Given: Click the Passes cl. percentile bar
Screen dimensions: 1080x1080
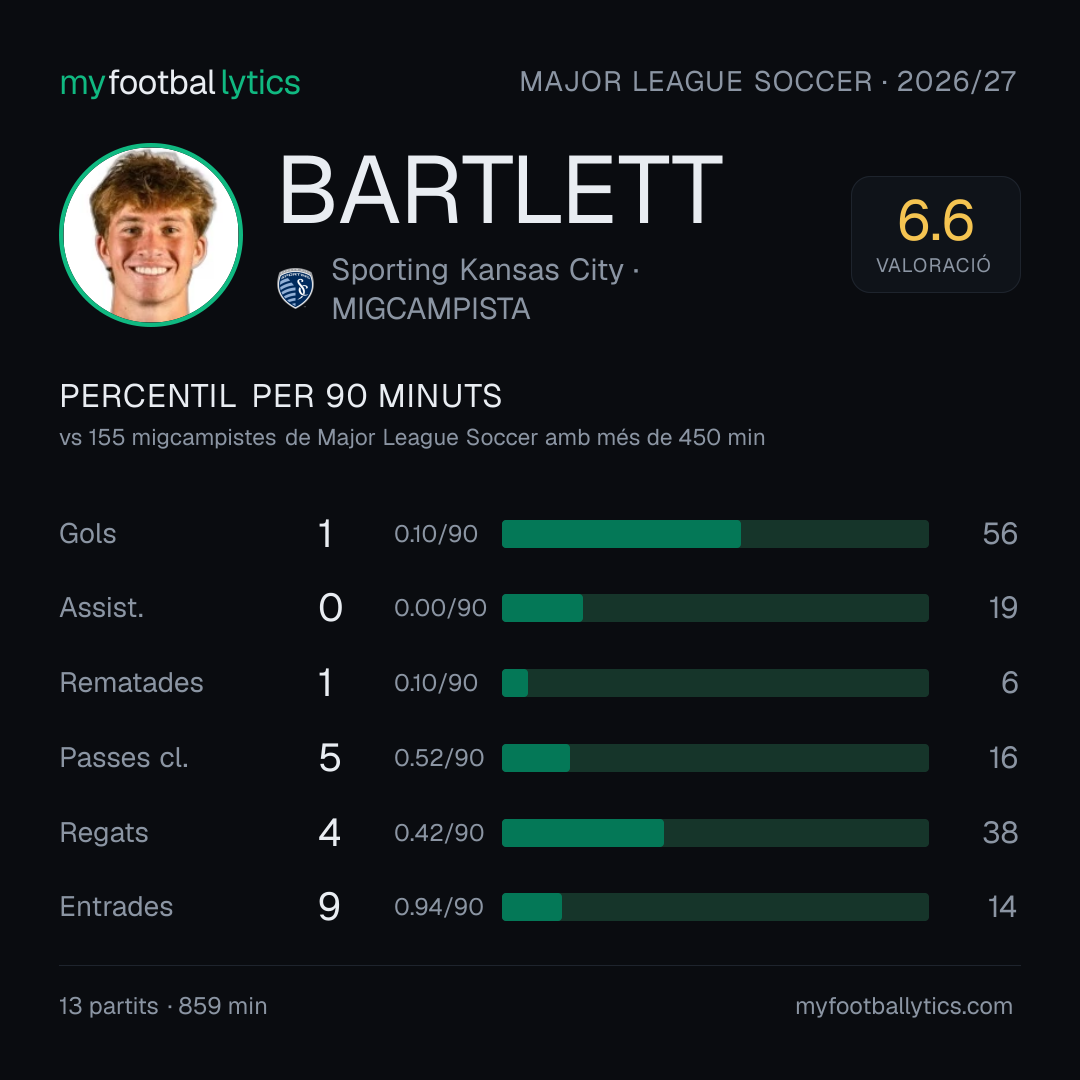Looking at the screenshot, I should [715, 758].
